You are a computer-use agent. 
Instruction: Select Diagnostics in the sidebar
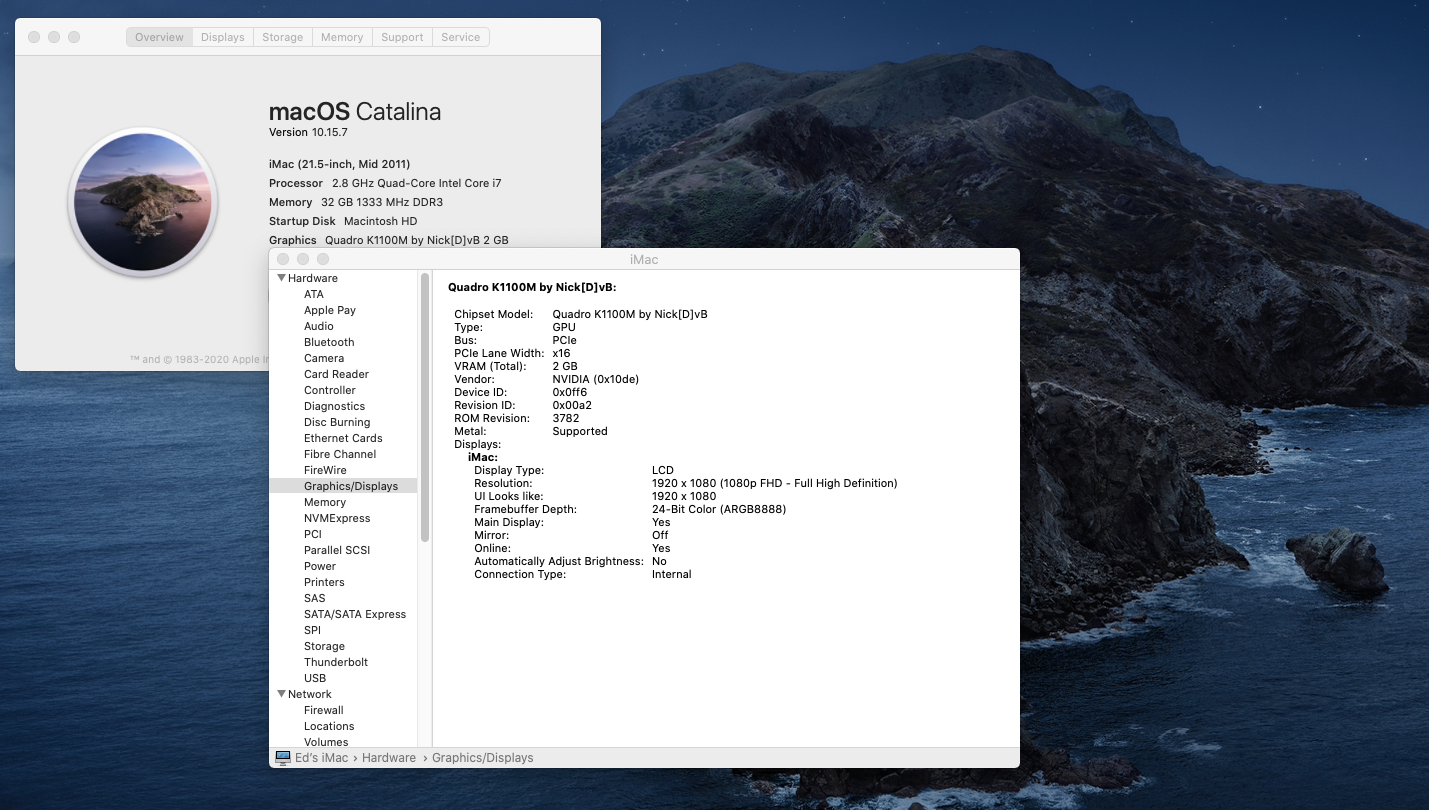tap(334, 406)
